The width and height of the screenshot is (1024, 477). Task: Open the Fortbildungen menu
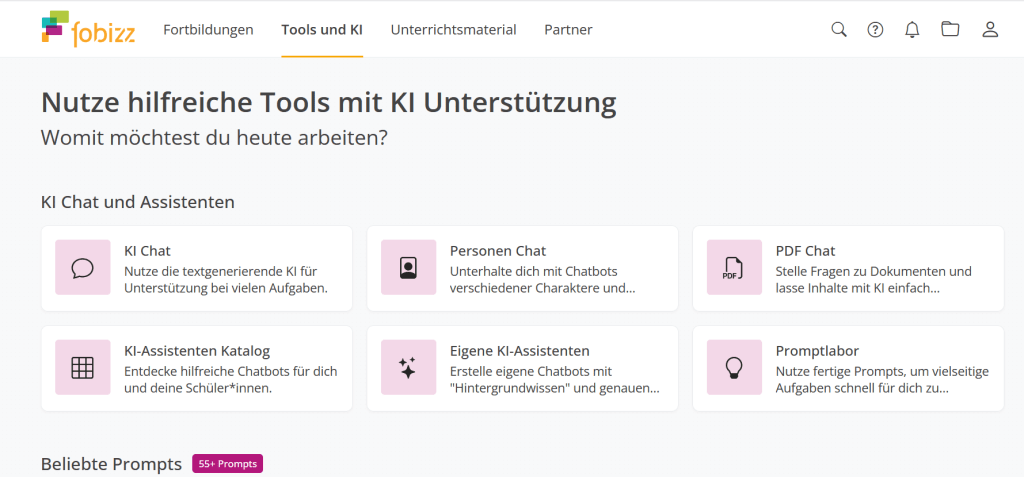(208, 30)
